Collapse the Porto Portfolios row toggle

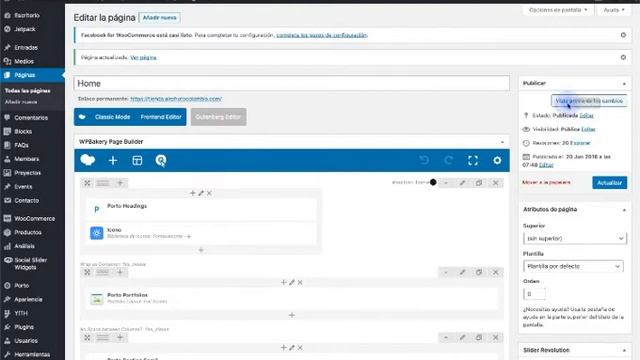[446, 272]
